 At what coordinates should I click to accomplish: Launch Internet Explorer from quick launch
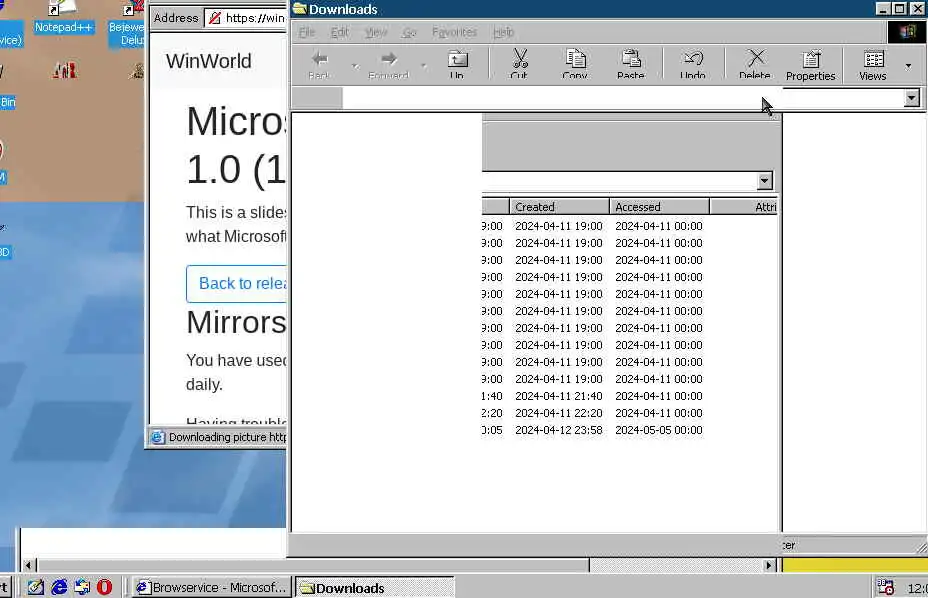point(59,587)
